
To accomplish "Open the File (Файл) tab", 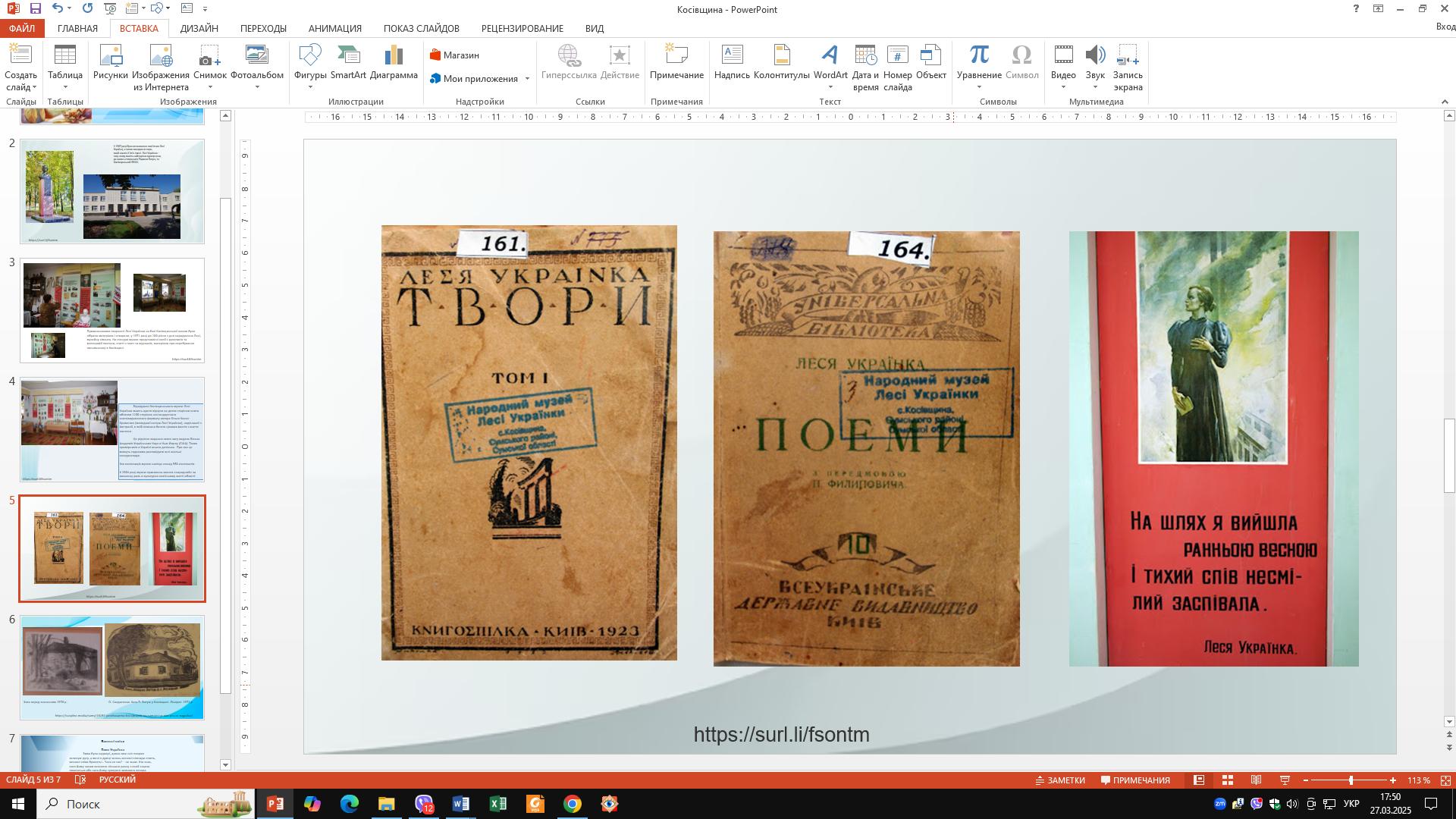I will pos(22,28).
